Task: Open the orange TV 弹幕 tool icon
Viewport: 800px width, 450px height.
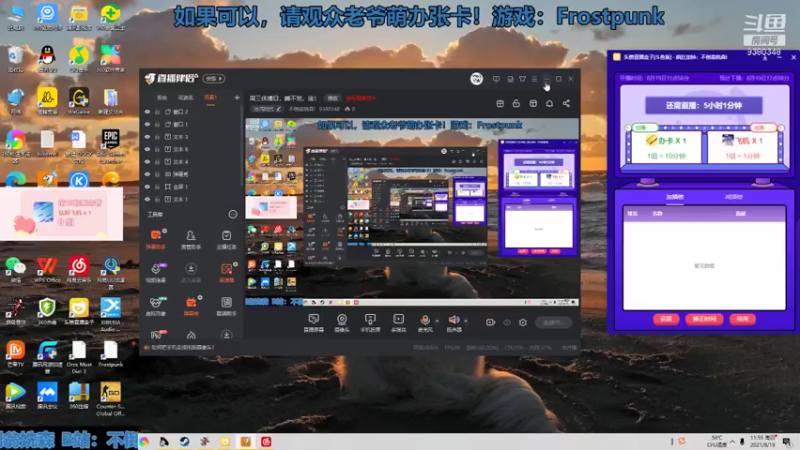Action: click(191, 306)
